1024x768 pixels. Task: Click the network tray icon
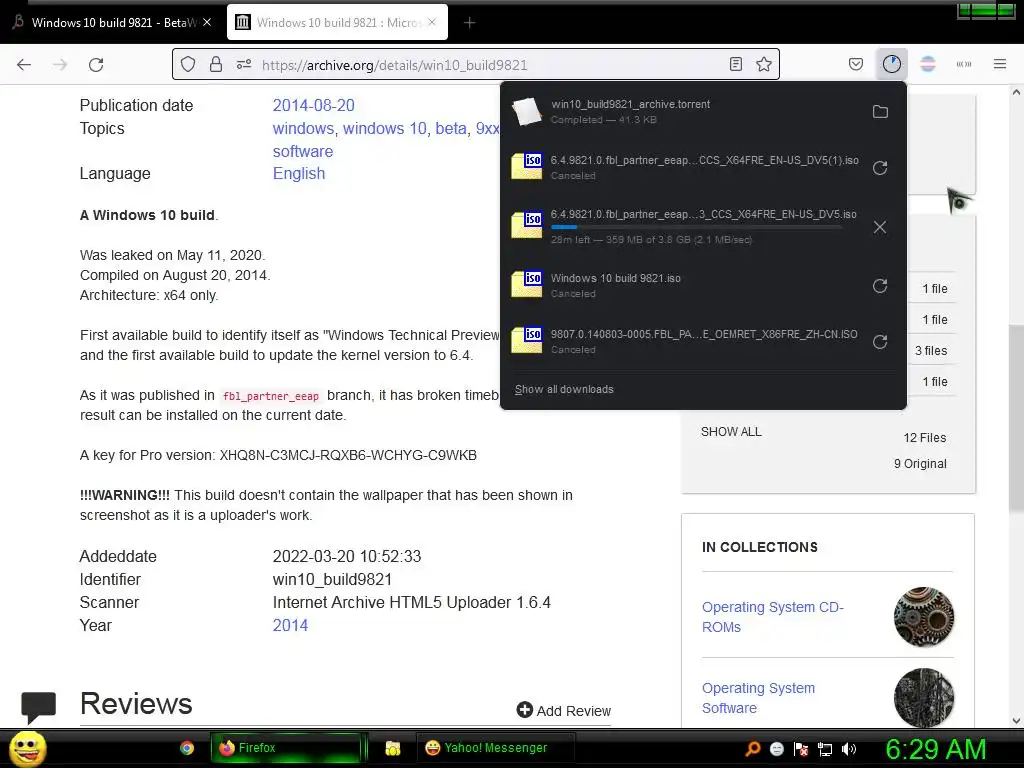pos(825,749)
